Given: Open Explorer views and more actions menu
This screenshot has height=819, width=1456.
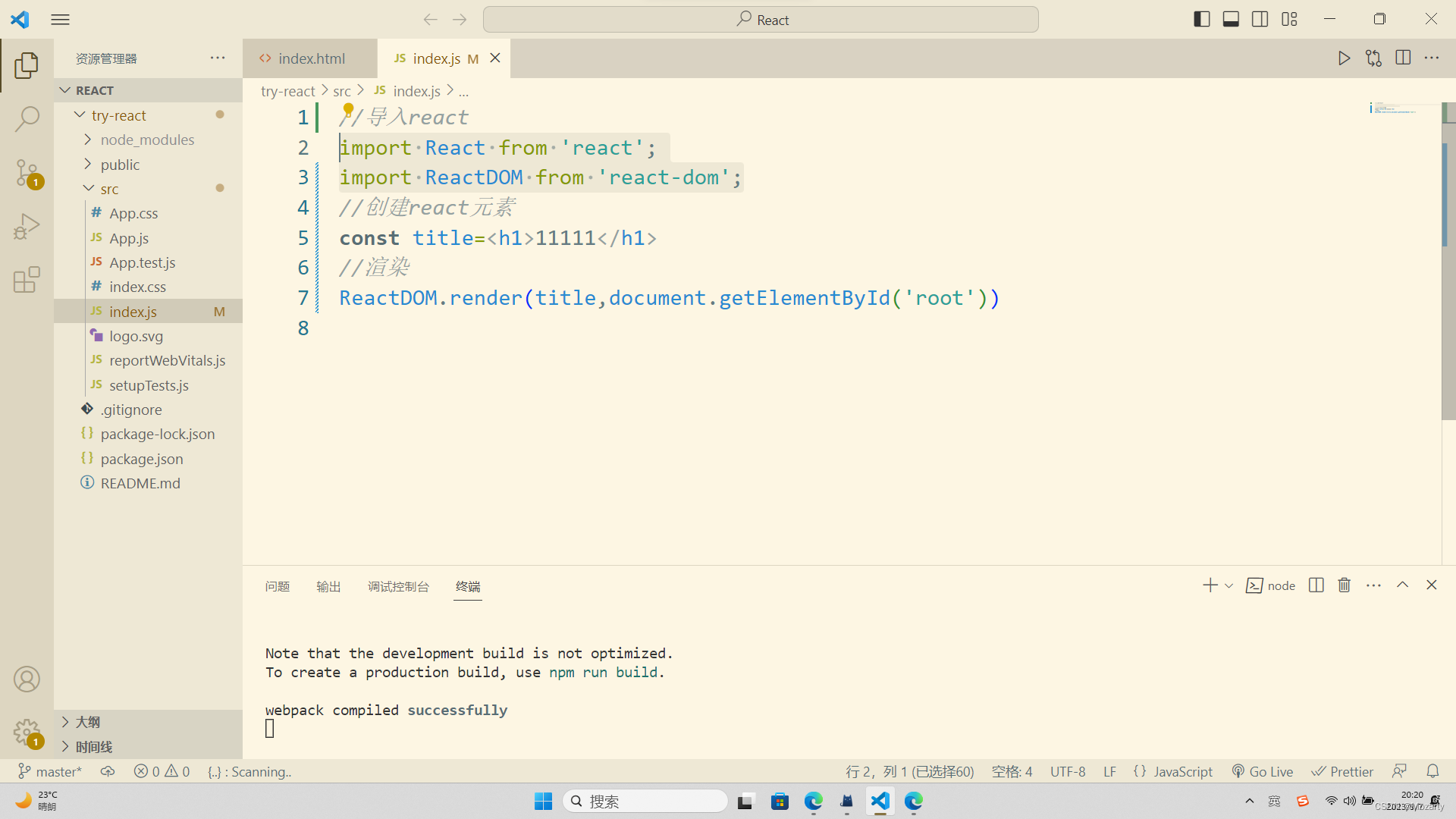Looking at the screenshot, I should point(218,58).
